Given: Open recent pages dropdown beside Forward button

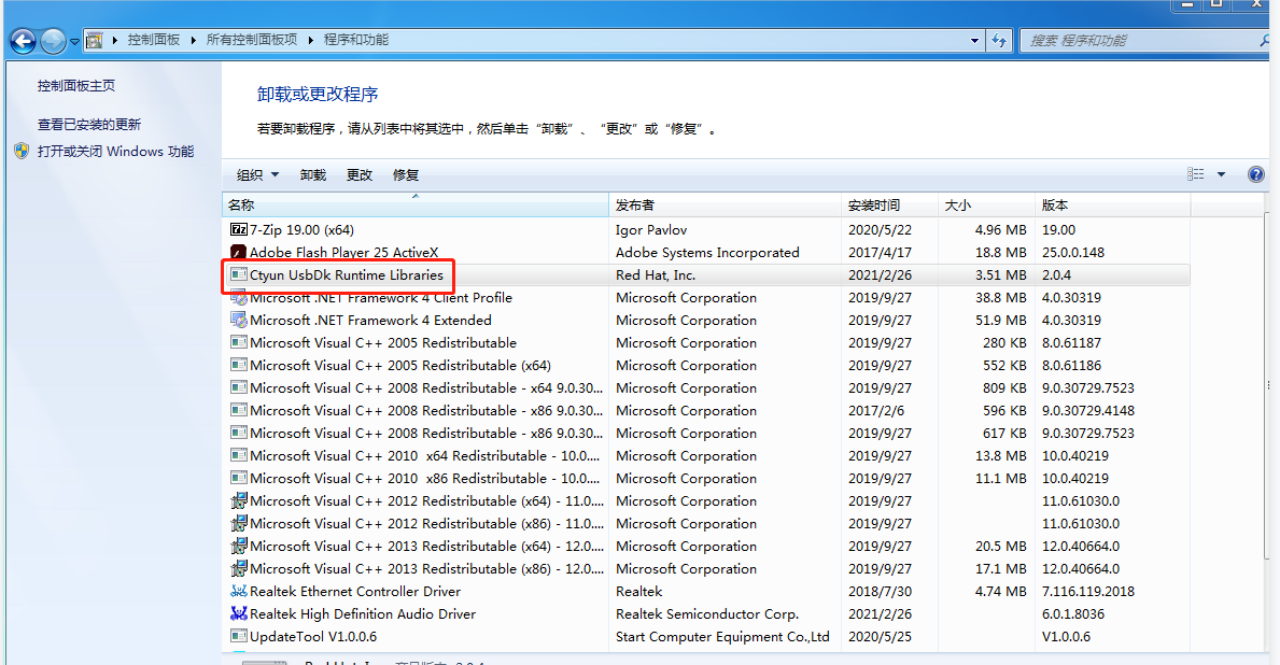Looking at the screenshot, I should pos(75,42).
